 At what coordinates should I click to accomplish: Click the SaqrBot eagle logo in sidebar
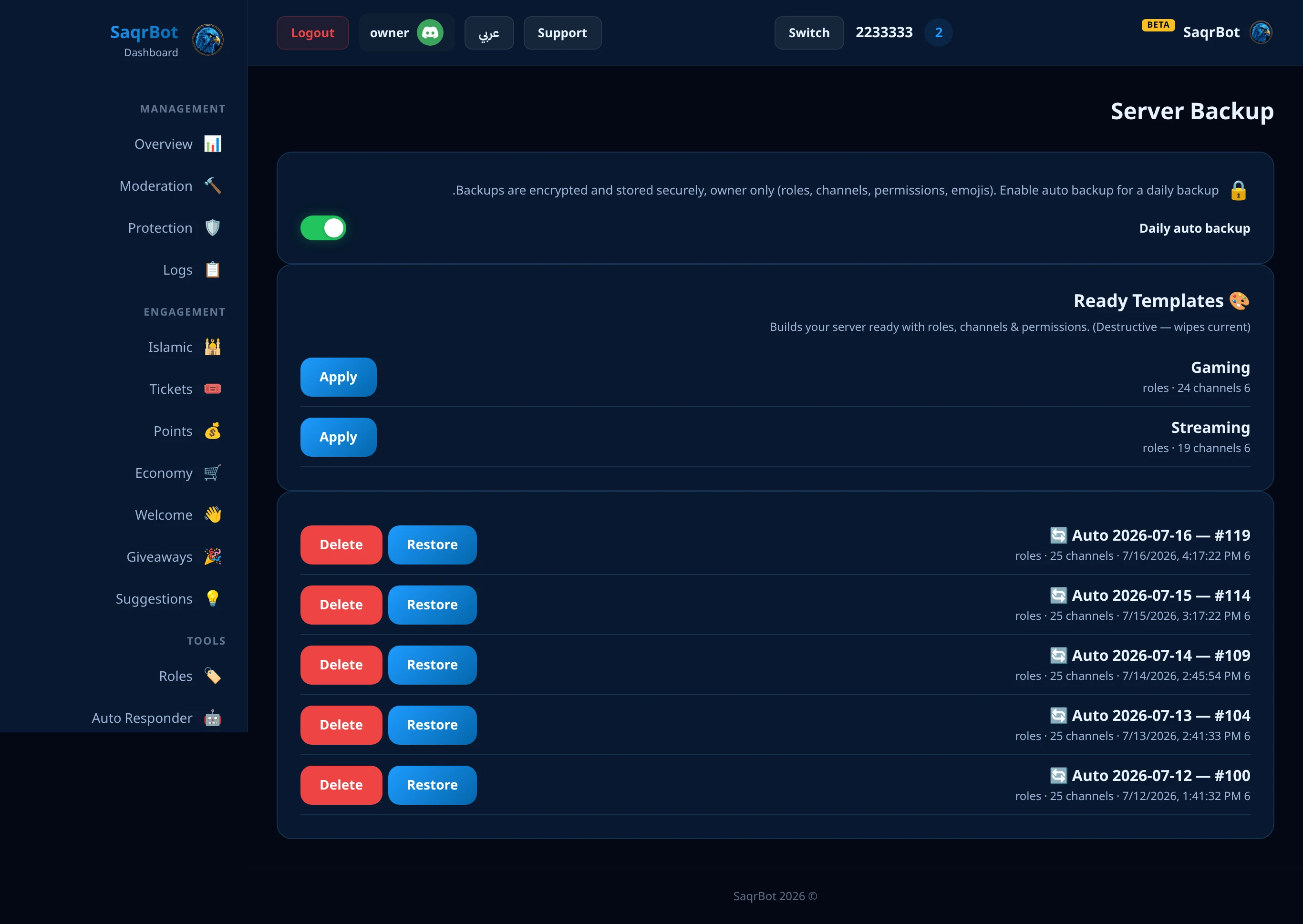pos(207,40)
